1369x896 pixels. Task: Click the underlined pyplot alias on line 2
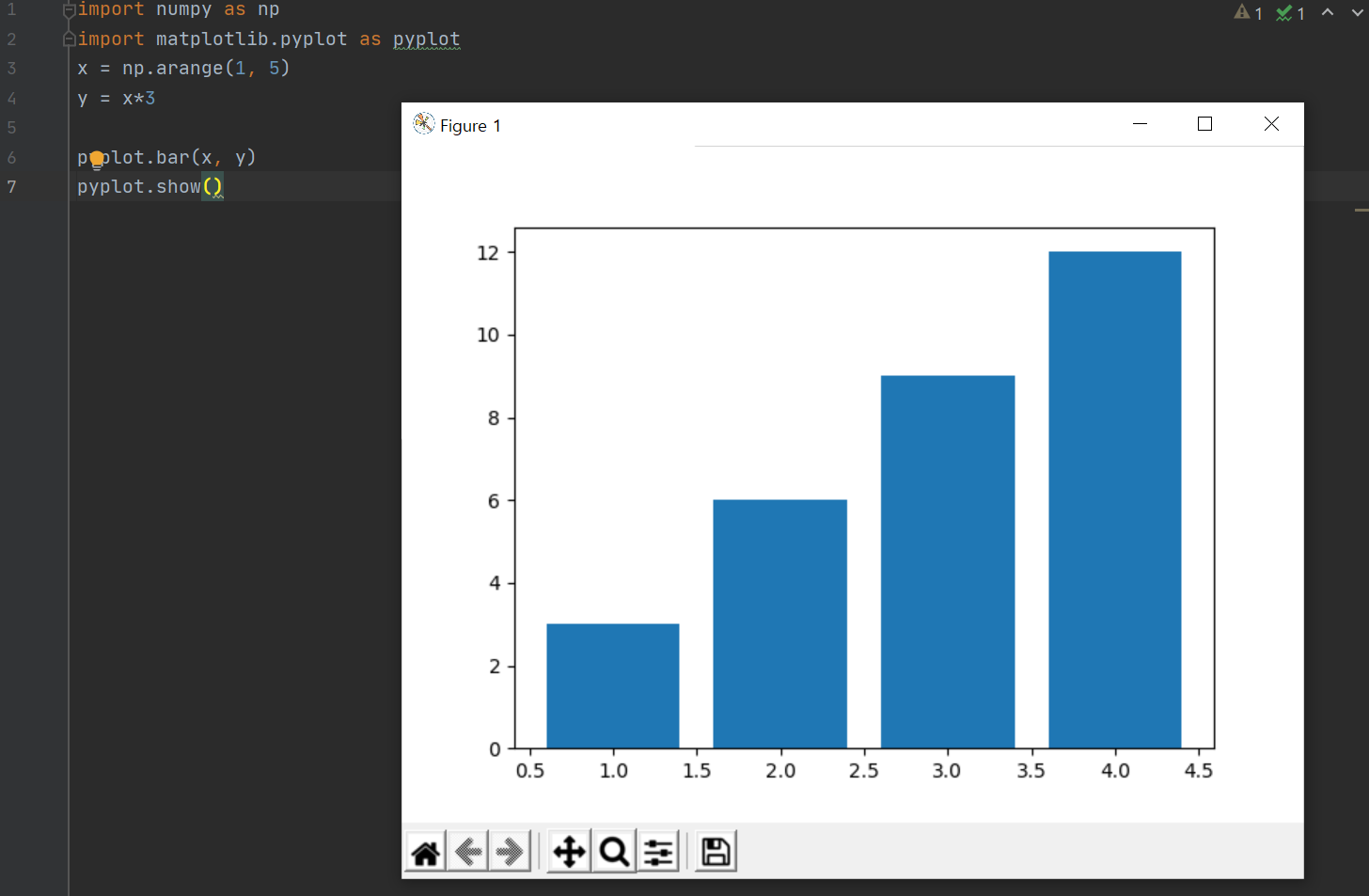[x=426, y=39]
